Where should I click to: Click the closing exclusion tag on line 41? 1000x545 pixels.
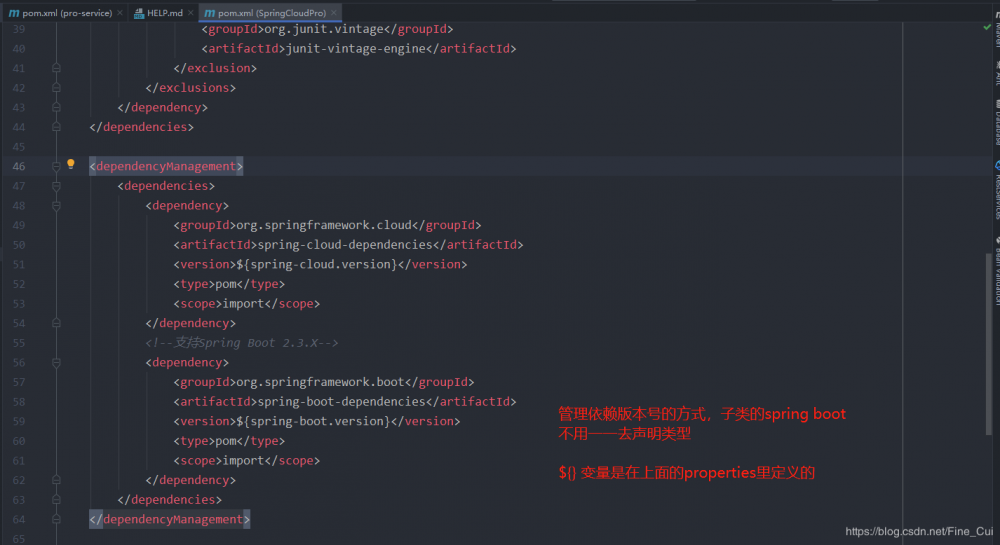(216, 68)
